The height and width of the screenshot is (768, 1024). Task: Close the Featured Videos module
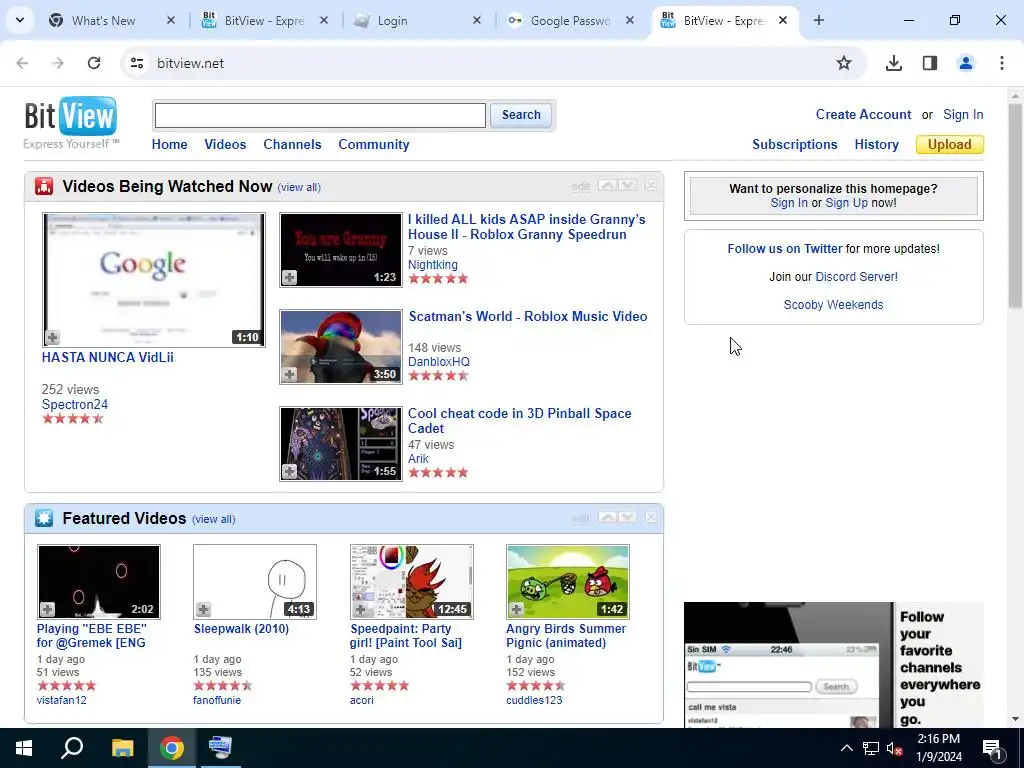click(651, 517)
